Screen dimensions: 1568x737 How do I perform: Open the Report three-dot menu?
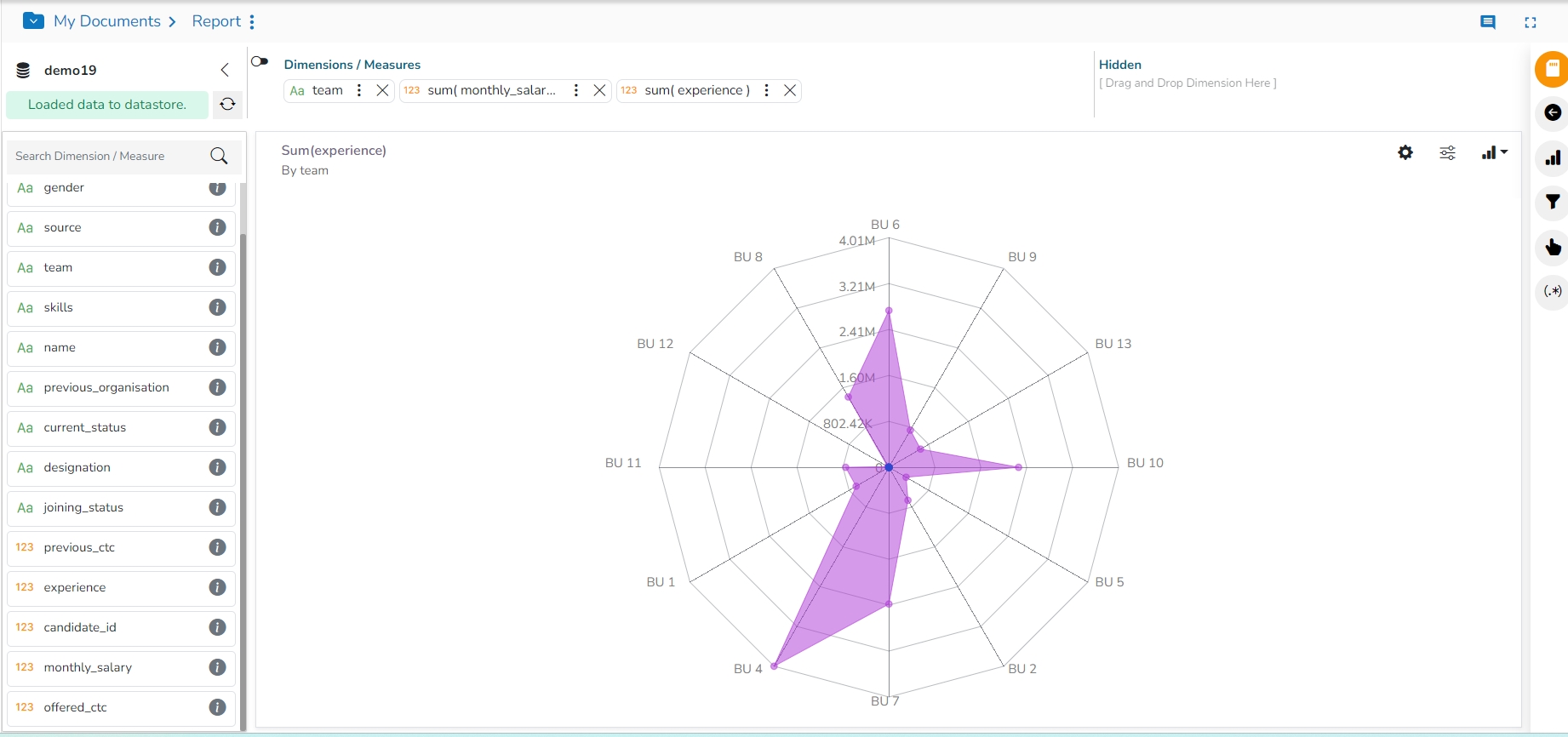[x=252, y=22]
